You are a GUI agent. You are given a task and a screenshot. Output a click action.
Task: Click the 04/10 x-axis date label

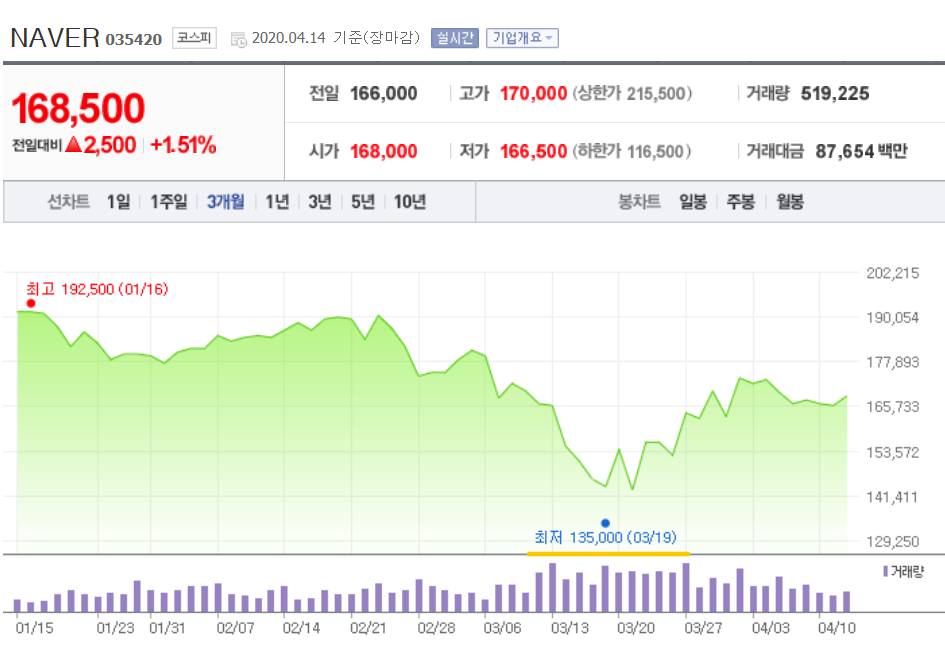837,628
